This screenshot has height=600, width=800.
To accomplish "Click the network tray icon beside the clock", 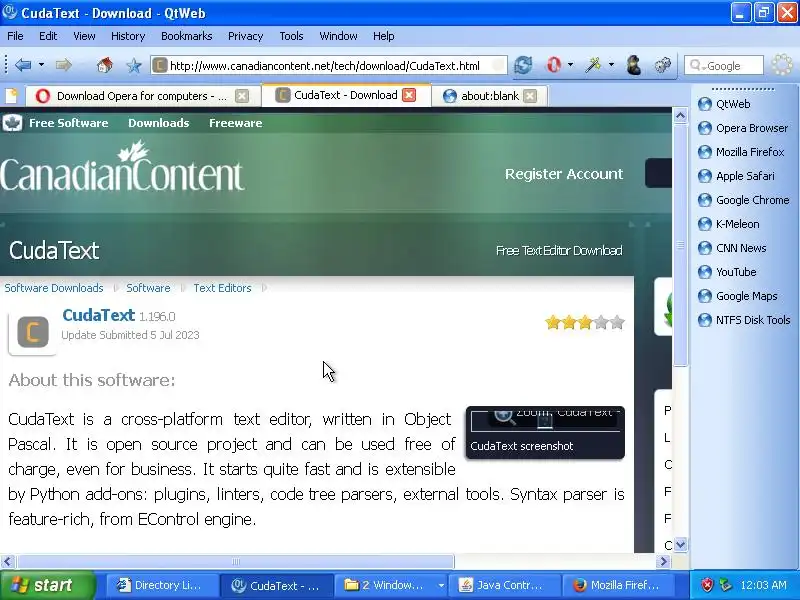I will tap(725, 585).
